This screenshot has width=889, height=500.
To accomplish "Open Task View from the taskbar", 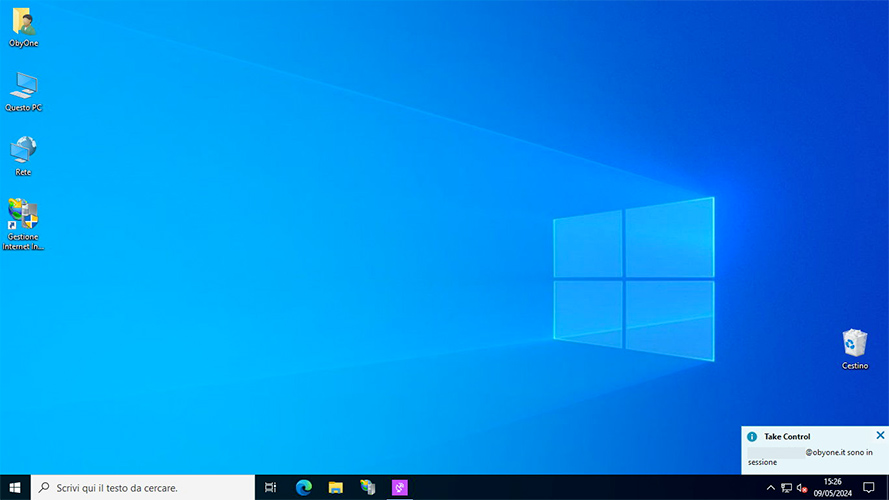I will pyautogui.click(x=270, y=488).
